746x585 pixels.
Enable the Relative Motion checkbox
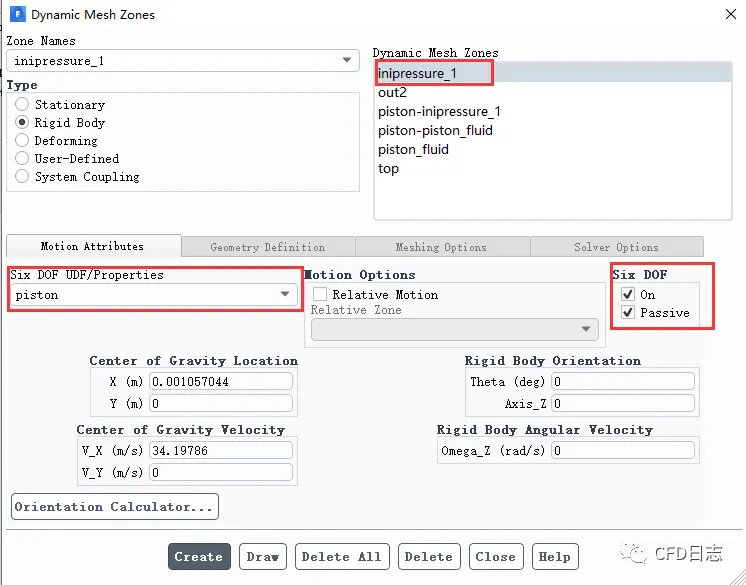320,295
